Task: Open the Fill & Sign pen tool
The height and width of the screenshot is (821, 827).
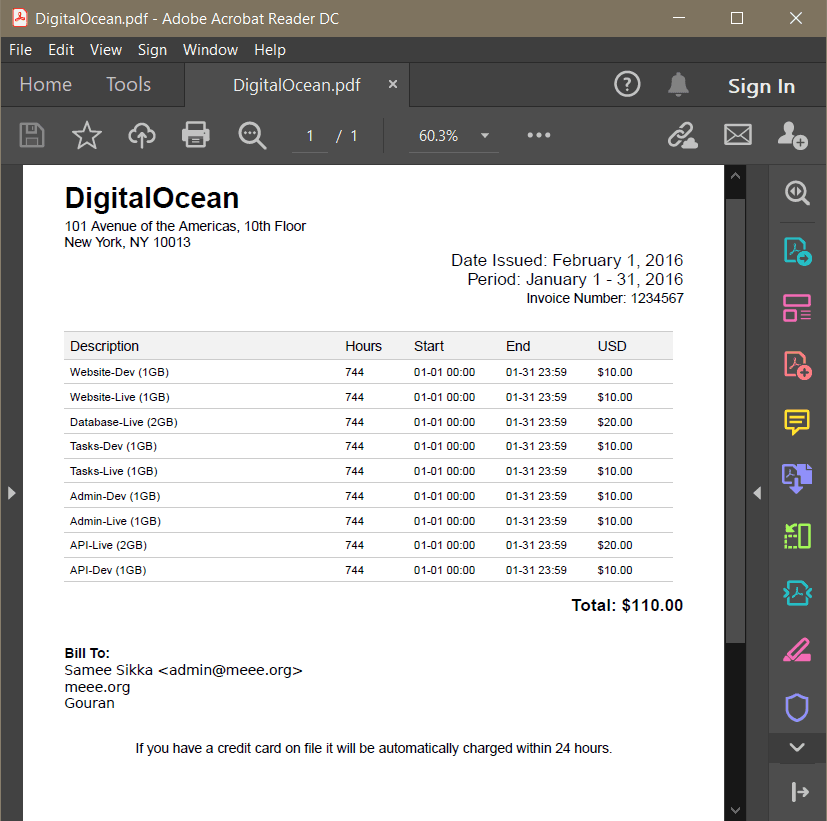Action: point(796,650)
